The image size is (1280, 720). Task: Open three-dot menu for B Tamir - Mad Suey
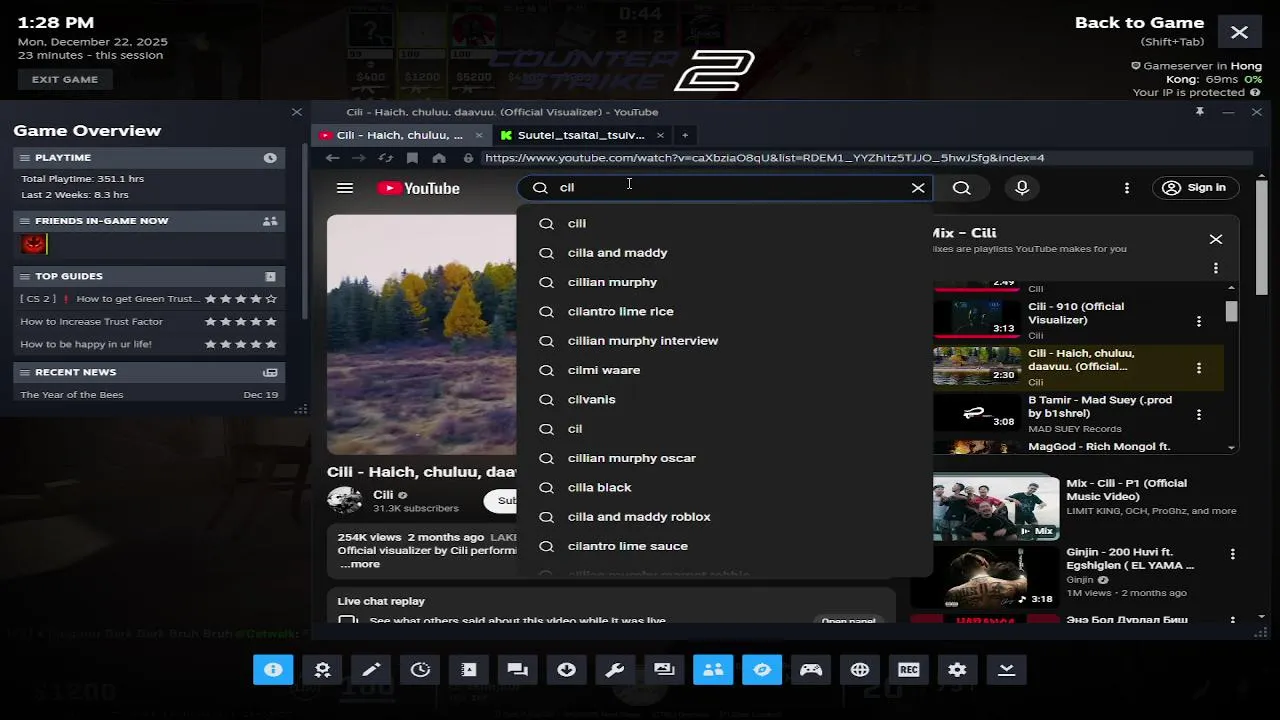[x=1198, y=414]
